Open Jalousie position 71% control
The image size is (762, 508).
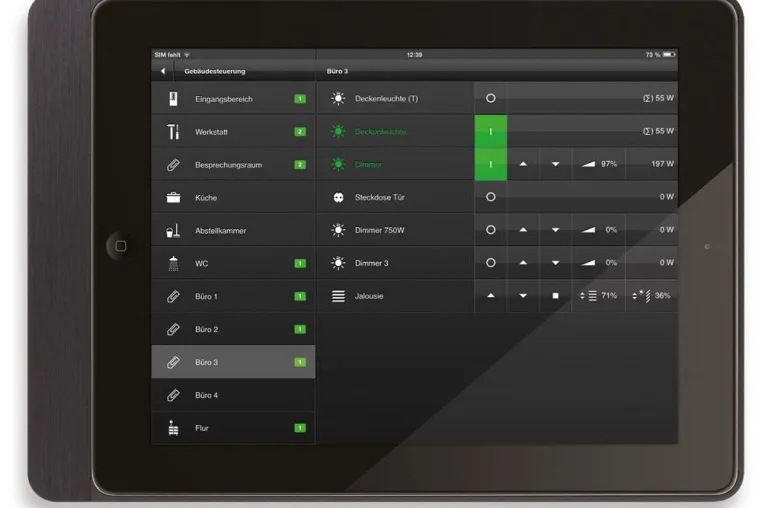point(599,296)
